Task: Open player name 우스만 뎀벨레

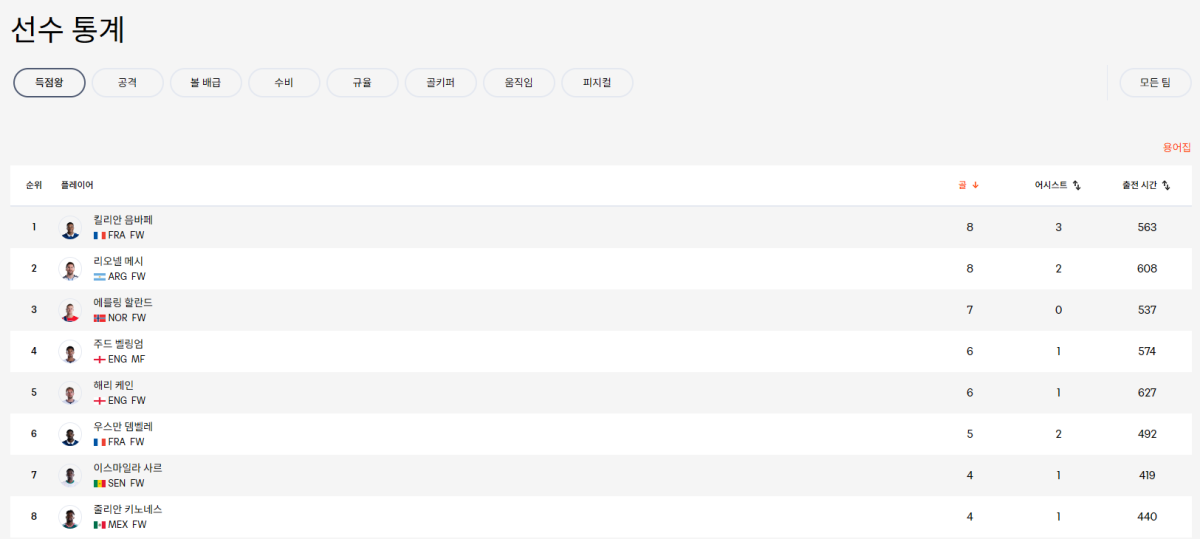Action: coord(123,426)
